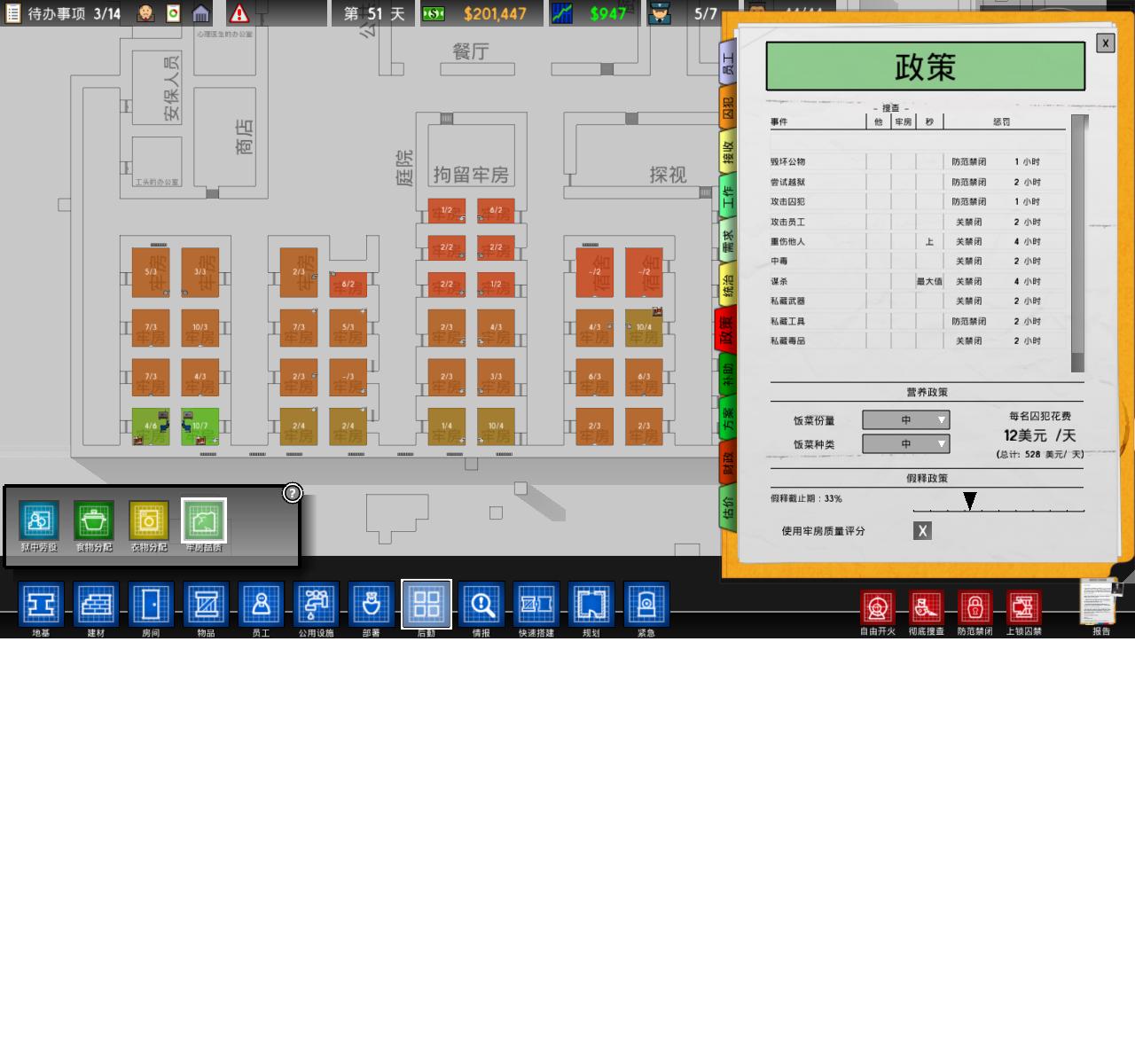Click the cash balance money icon
The height and width of the screenshot is (1064, 1135).
(x=433, y=13)
